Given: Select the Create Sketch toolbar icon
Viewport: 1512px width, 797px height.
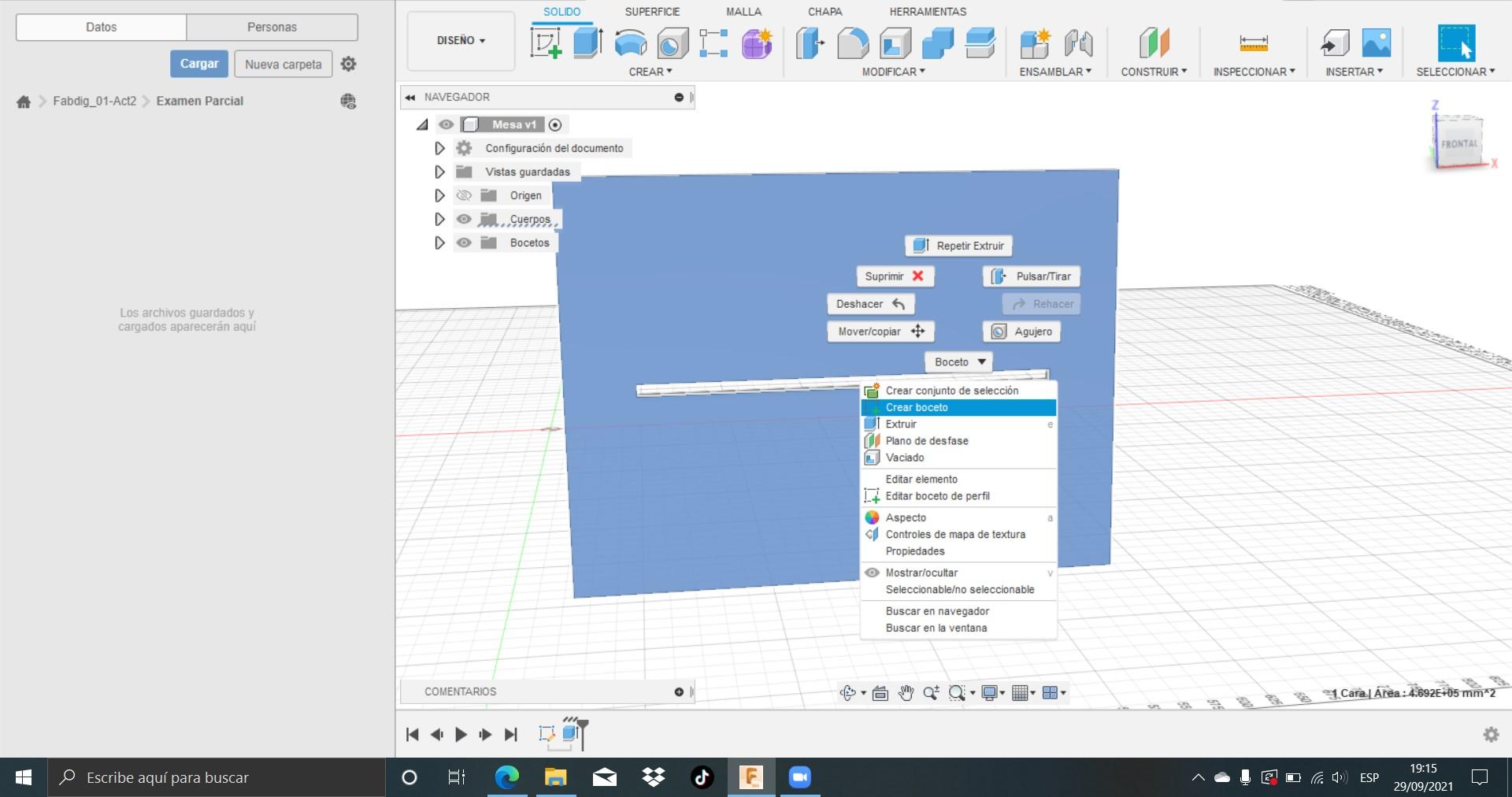Looking at the screenshot, I should tap(546, 43).
